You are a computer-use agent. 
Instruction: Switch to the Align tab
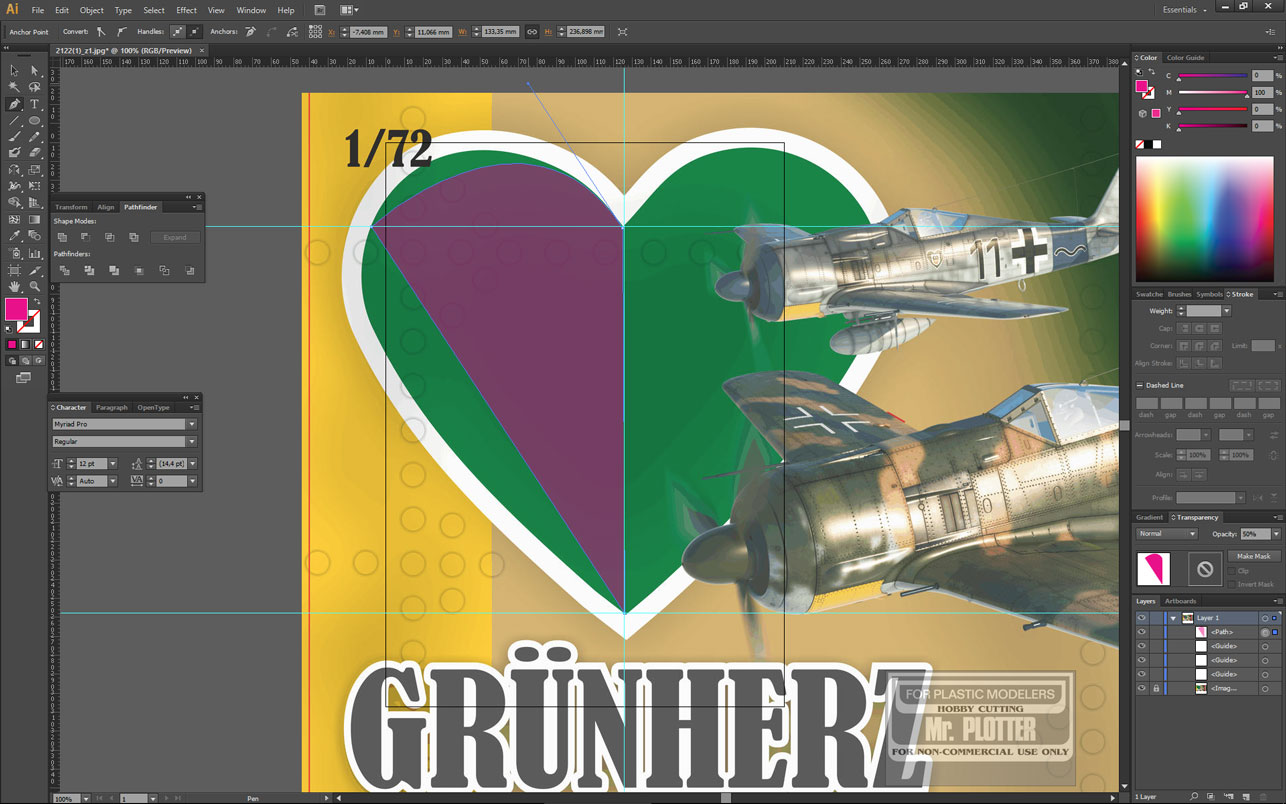point(106,207)
